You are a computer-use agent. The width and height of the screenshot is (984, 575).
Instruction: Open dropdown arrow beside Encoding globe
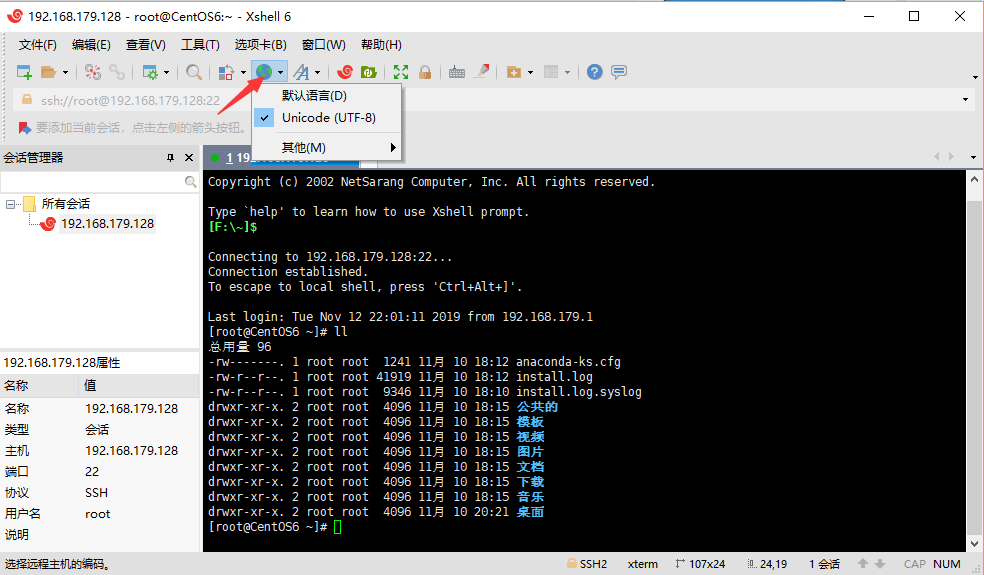coord(281,72)
